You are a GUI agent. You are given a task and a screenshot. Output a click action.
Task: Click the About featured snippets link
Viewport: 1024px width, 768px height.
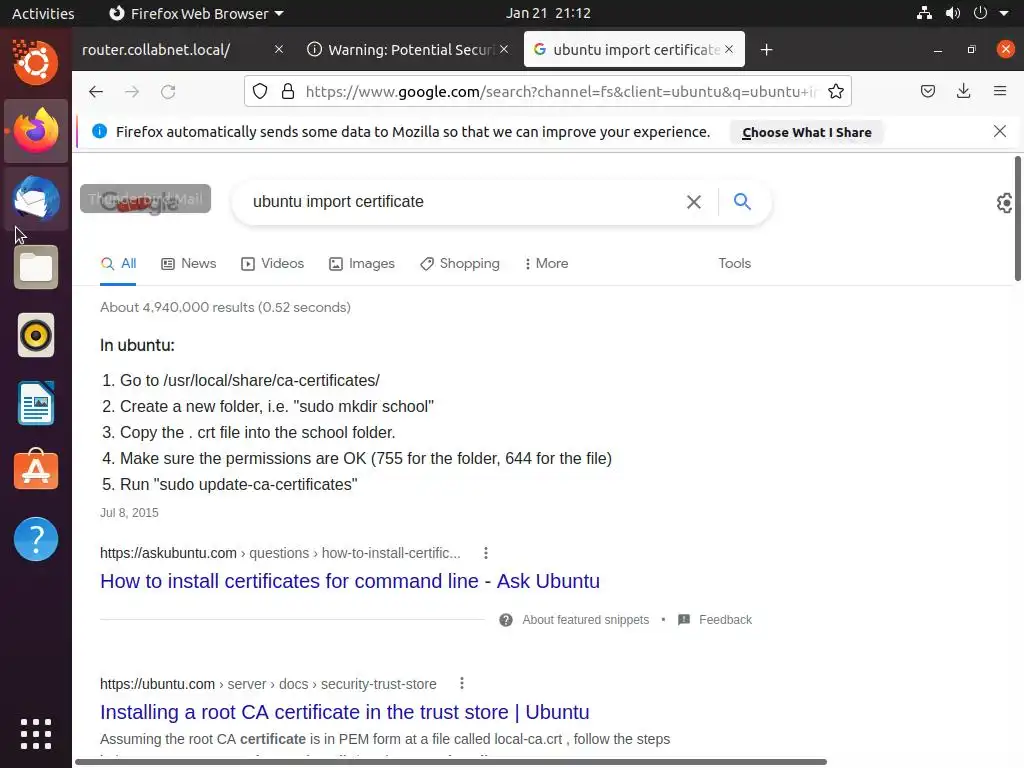click(585, 620)
